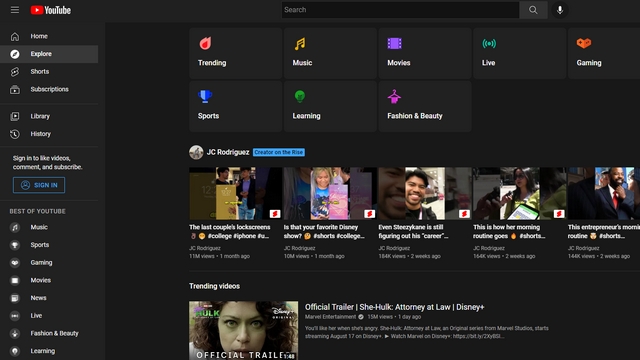Click Best of YouTube Live icon
The height and width of the screenshot is (360, 640).
tap(15, 316)
